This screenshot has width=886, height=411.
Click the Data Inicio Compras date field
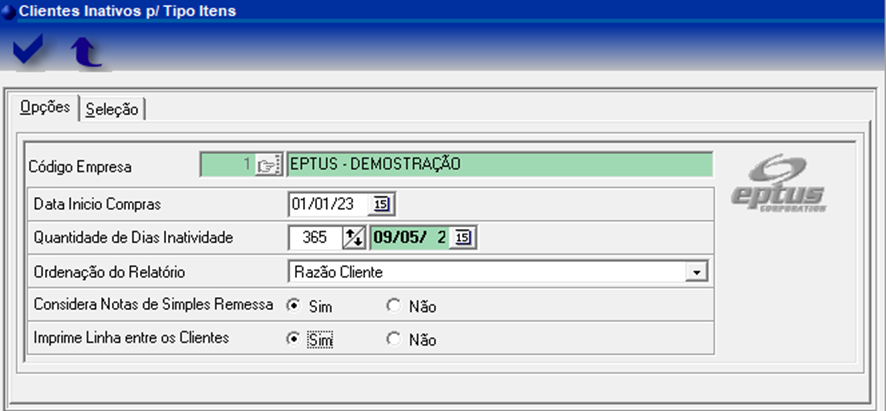pyautogui.click(x=327, y=204)
